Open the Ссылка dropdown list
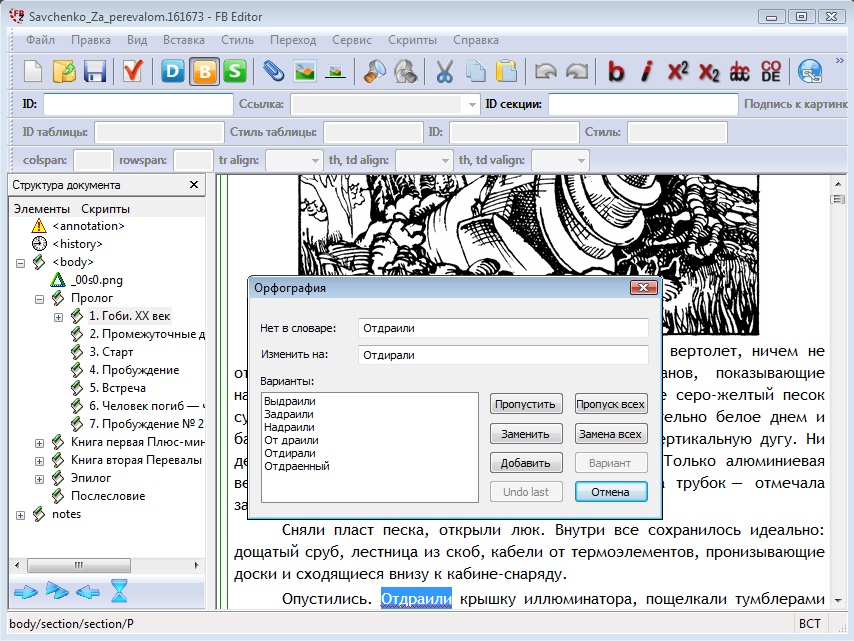Image resolution: width=854 pixels, height=641 pixels. (472, 104)
